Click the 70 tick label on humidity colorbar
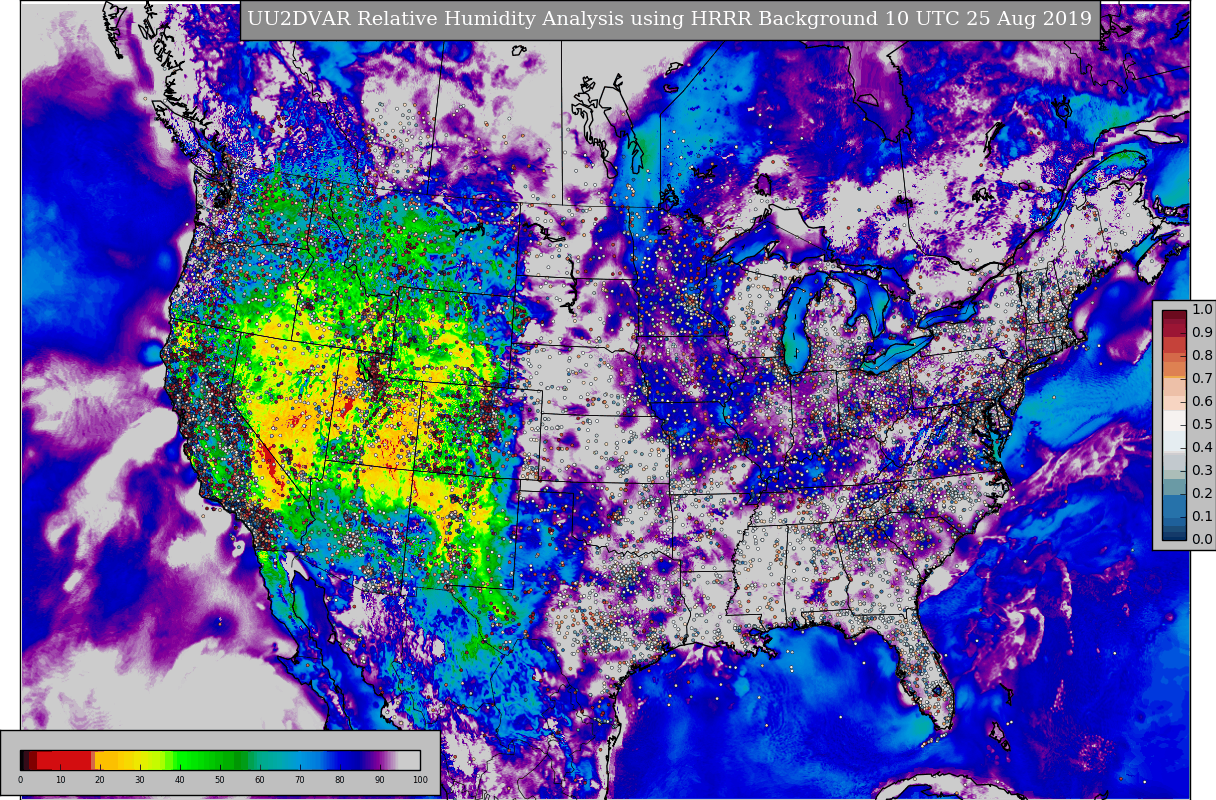1216x800 pixels. point(300,779)
